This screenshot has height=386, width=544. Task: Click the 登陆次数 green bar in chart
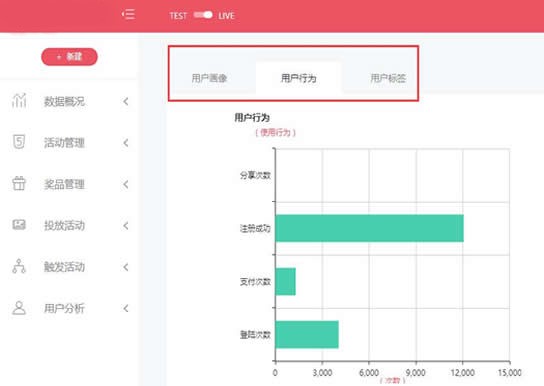pos(307,335)
